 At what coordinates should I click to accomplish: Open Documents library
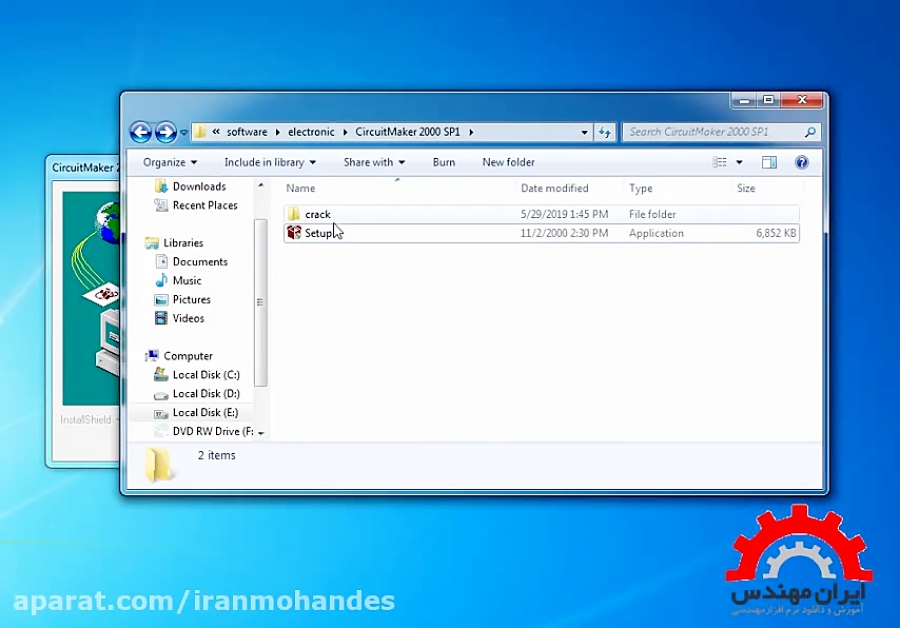(200, 262)
